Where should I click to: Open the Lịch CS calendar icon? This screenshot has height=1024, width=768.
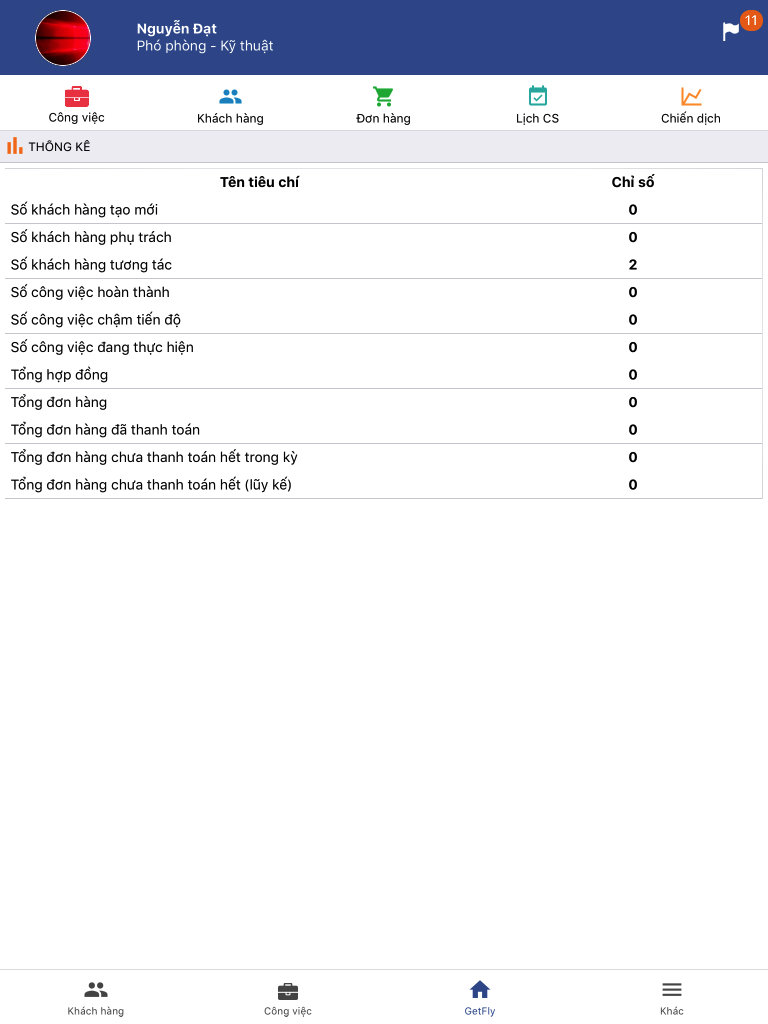tap(537, 96)
